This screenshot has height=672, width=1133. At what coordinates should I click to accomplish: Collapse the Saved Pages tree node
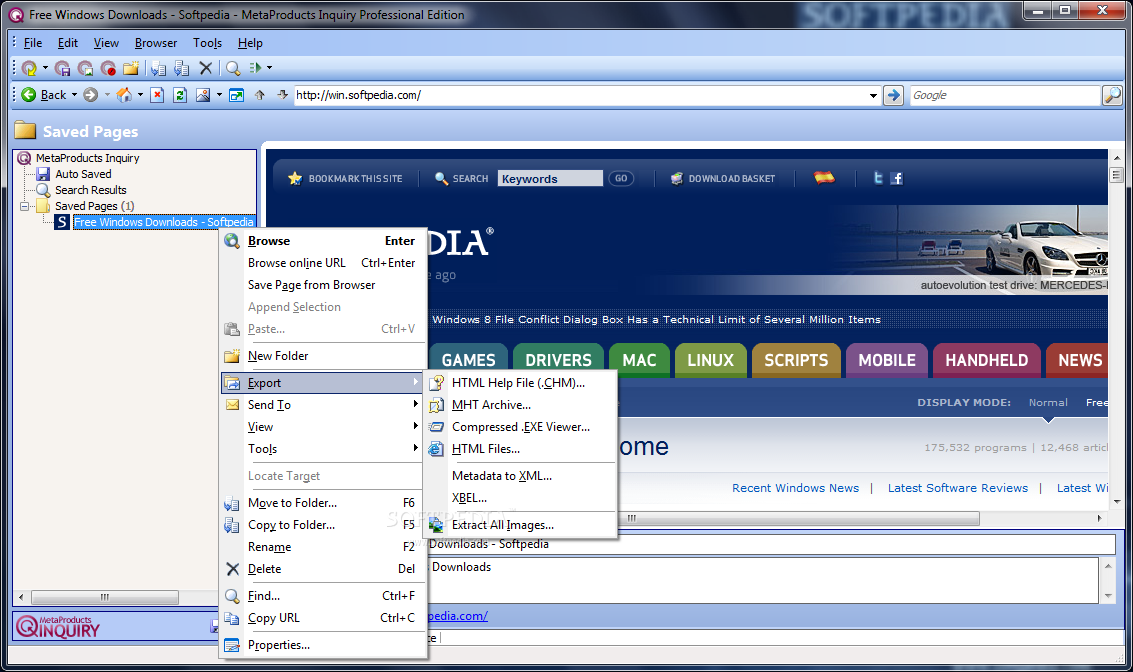[25, 206]
